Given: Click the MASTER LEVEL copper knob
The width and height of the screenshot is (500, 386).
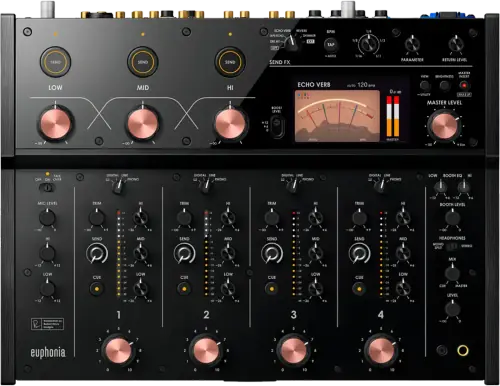Looking at the screenshot, I should [x=444, y=126].
